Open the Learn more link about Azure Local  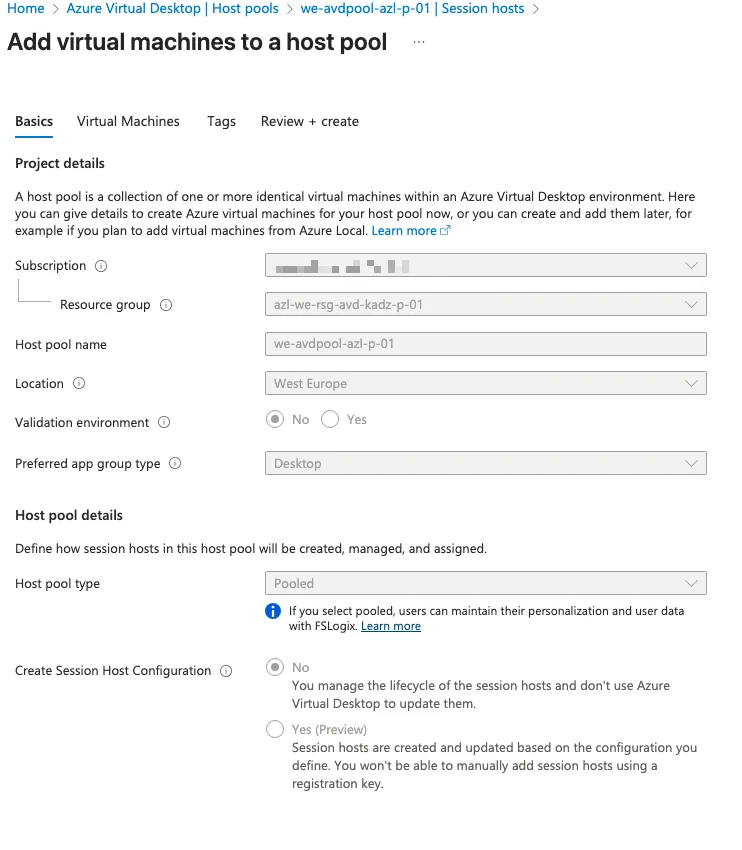(404, 231)
